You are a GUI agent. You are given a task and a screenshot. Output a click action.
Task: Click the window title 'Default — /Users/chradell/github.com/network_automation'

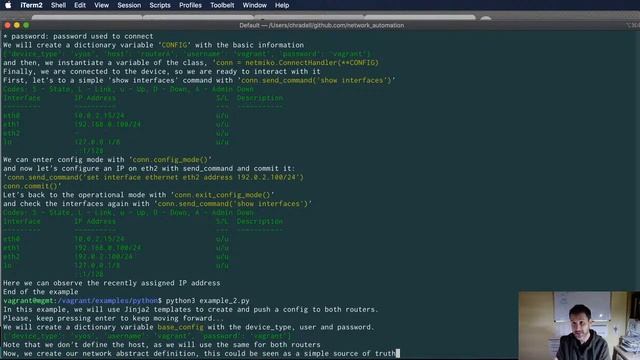click(322, 25)
